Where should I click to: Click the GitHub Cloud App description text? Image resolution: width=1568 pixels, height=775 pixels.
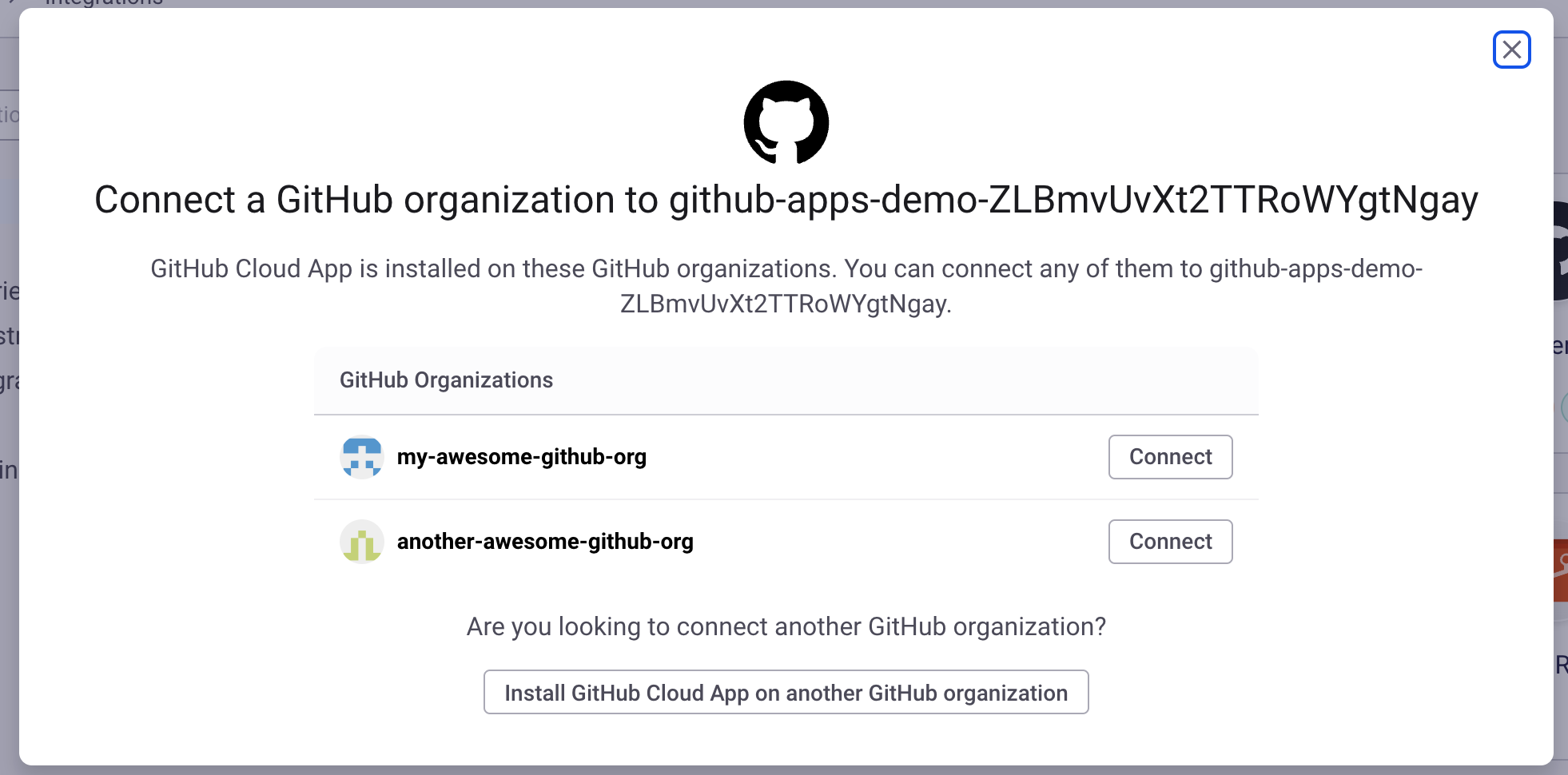tap(786, 285)
